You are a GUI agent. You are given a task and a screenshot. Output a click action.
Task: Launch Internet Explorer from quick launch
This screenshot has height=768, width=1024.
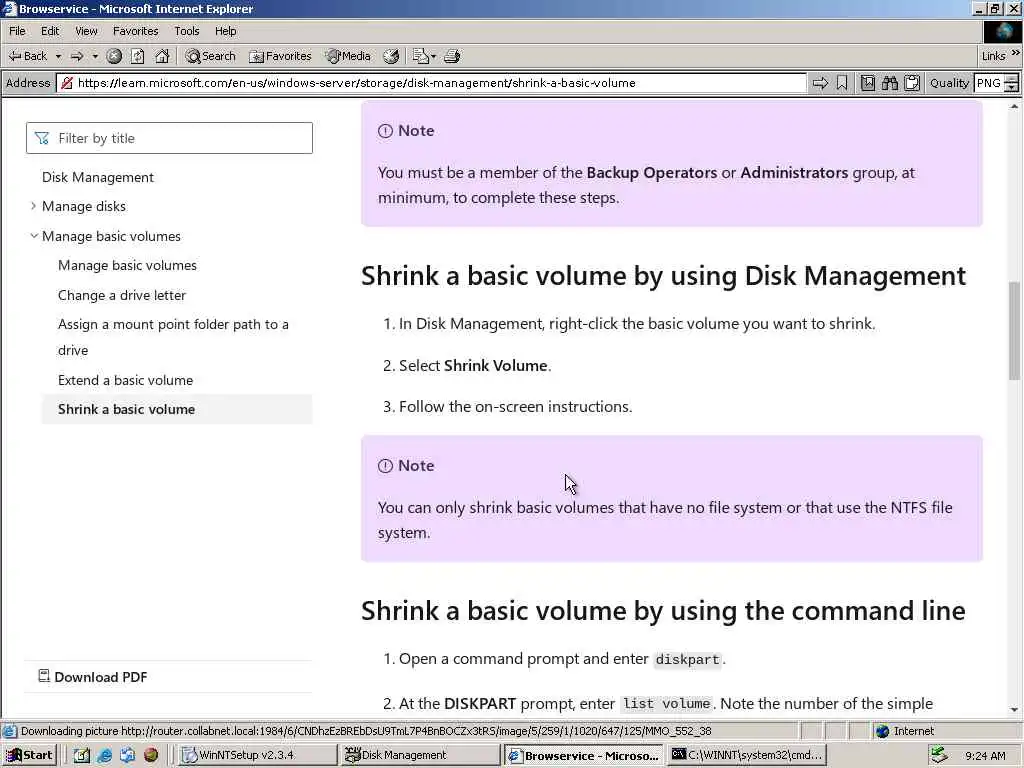click(104, 755)
